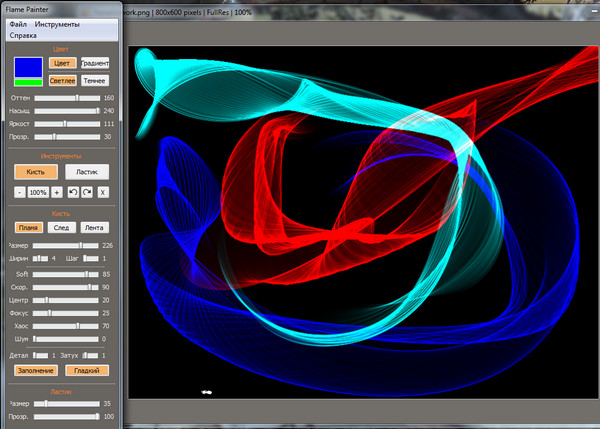Toggle the Заполнение fill button
Screen dimensions: 600x429
[35, 370]
